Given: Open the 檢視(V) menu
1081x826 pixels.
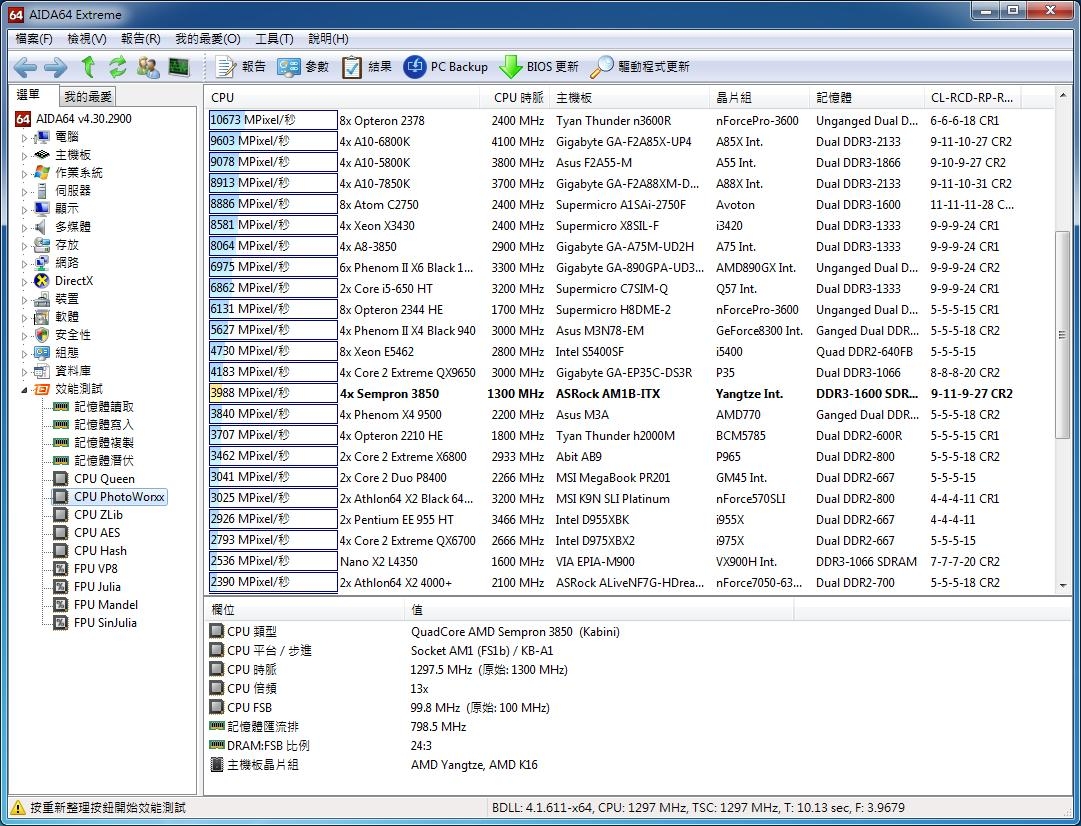Looking at the screenshot, I should point(87,39).
